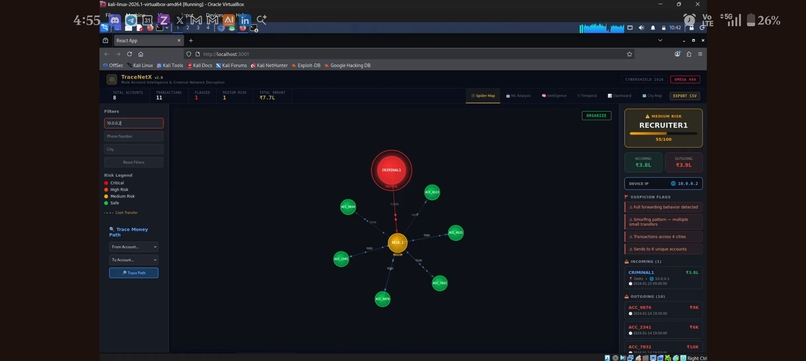Switch to the City Map tab
This screenshot has width=806, height=361.
tap(652, 96)
